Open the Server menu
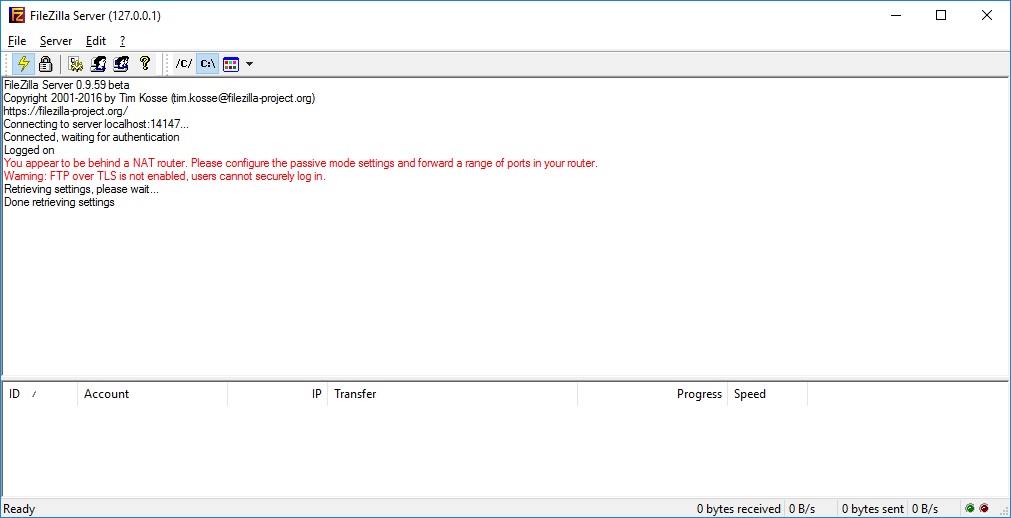The image size is (1011, 518). [x=56, y=41]
